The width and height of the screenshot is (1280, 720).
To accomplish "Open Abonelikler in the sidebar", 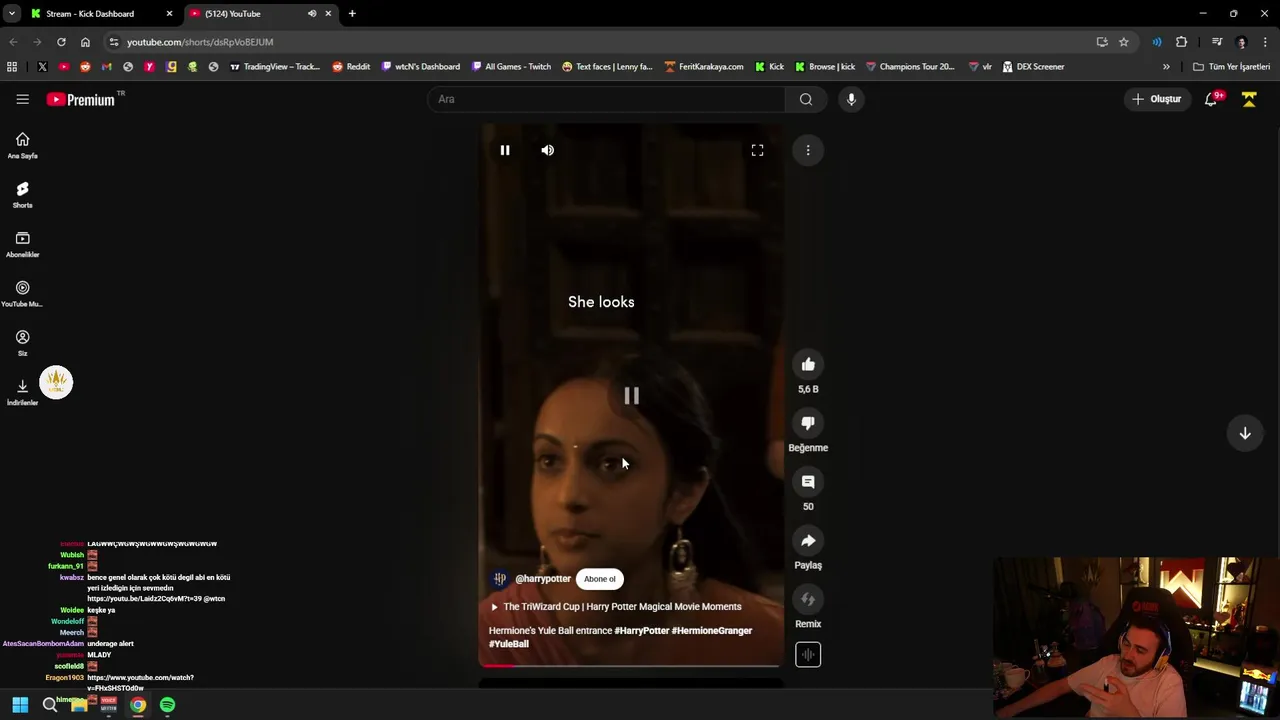I will [x=22, y=245].
